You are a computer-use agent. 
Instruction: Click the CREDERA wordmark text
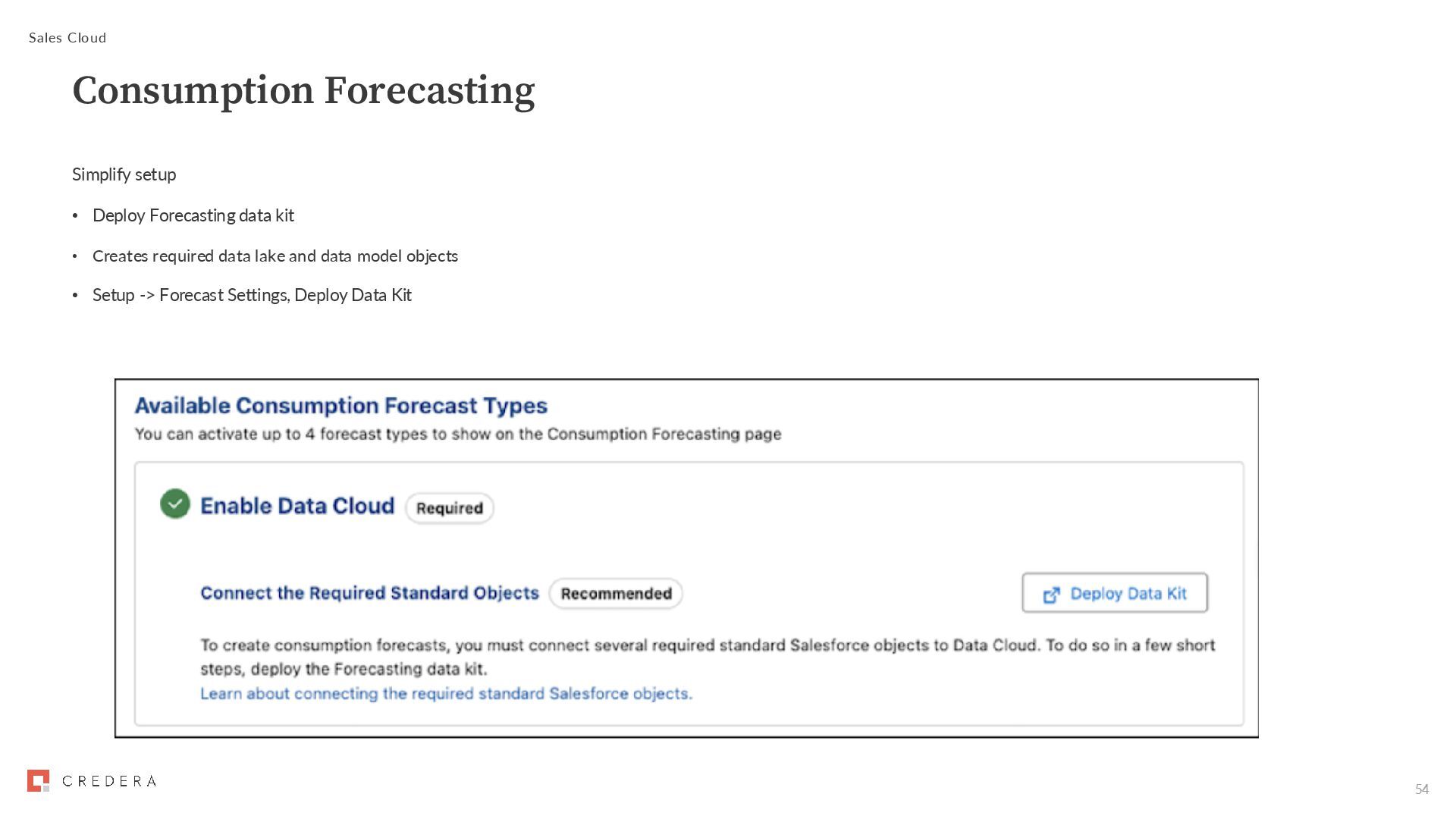[x=109, y=781]
